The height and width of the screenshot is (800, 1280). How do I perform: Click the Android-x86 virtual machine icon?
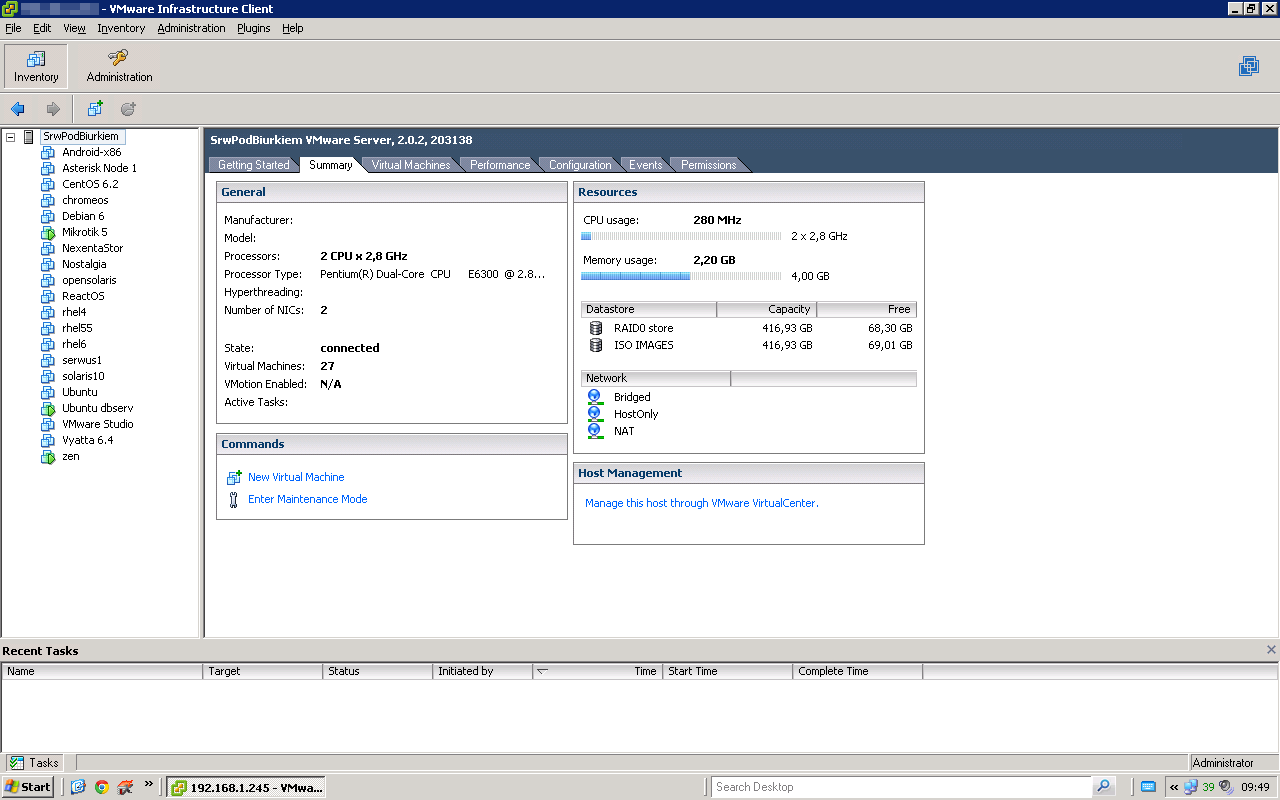coord(47,152)
